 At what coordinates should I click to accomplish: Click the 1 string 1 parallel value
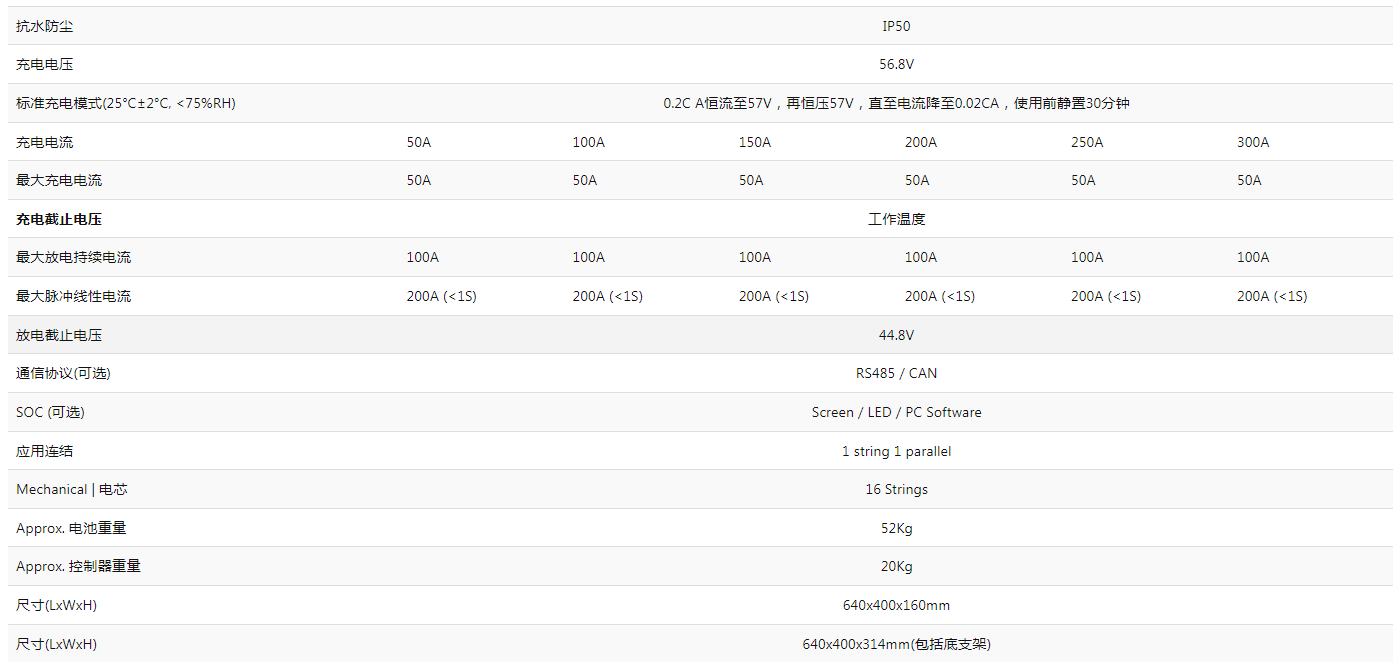coord(896,451)
